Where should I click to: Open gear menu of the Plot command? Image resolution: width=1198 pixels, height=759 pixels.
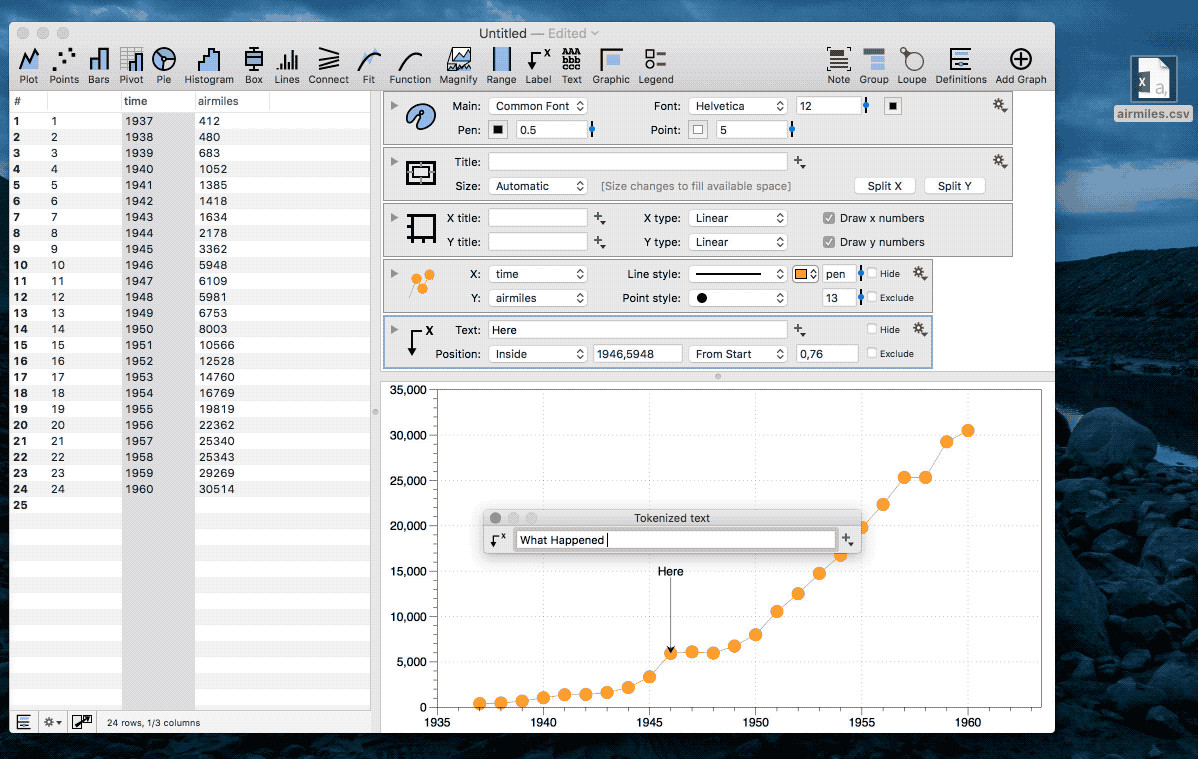coord(920,274)
